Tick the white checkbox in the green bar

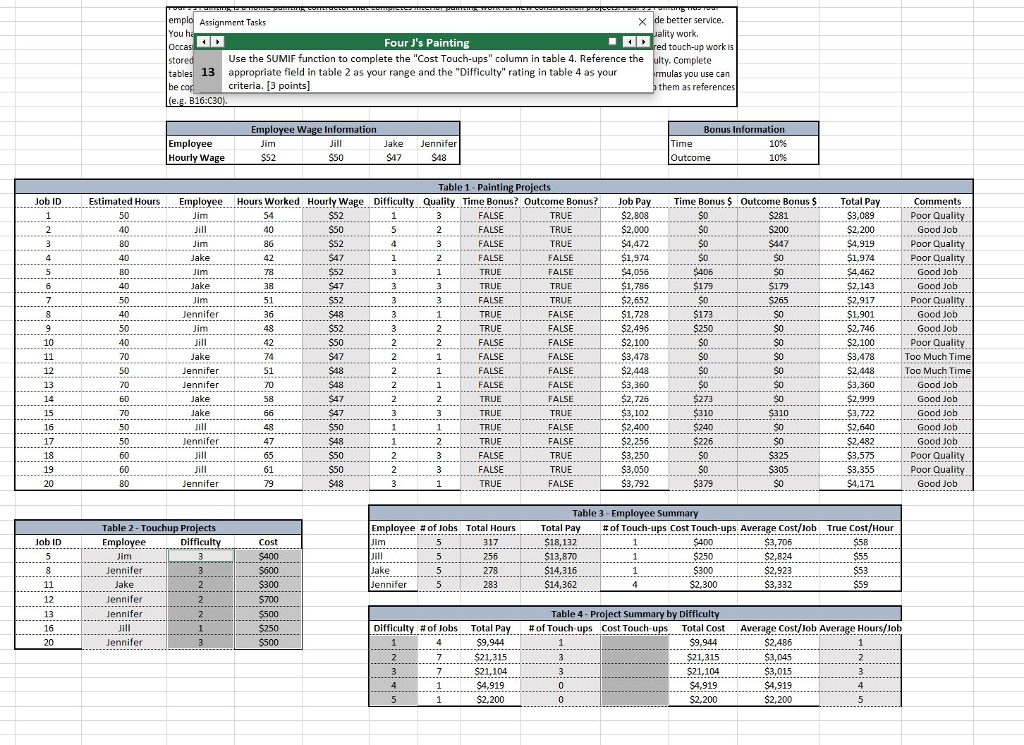point(612,41)
